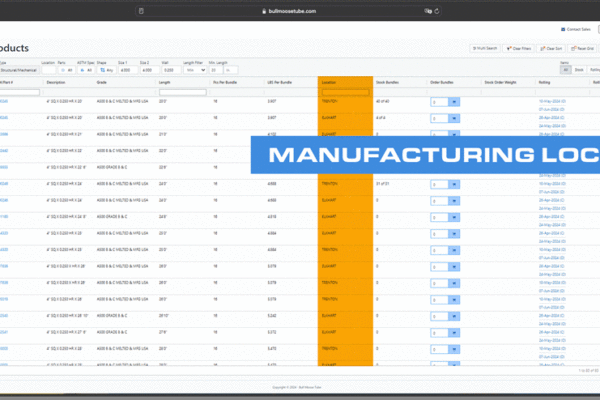Click the Multi Search button
The image size is (600, 400).
pyautogui.click(x=485, y=48)
